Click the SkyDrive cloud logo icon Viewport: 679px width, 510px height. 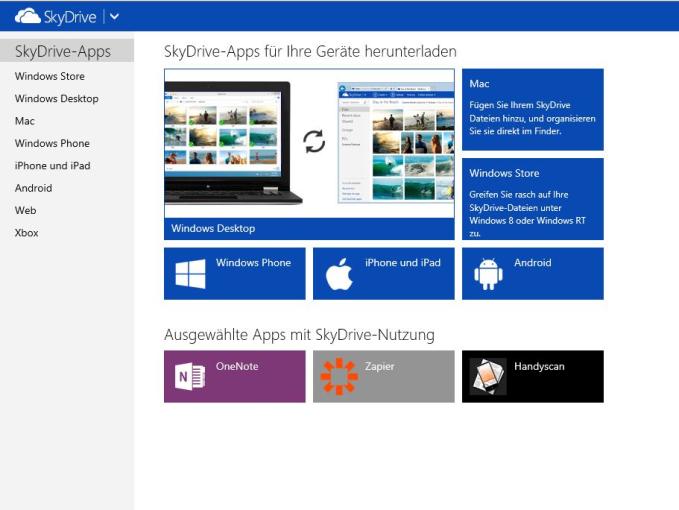[x=28, y=16]
